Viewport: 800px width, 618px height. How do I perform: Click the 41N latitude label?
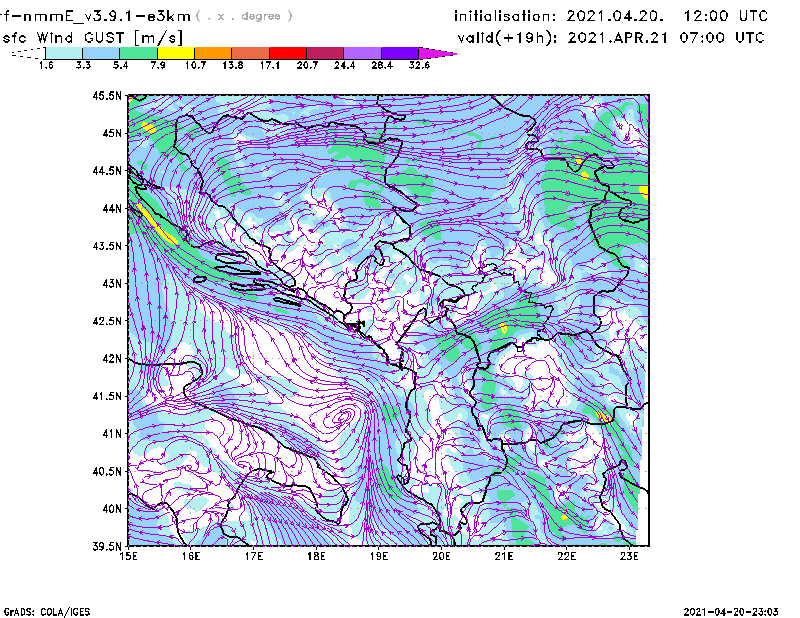pos(112,434)
